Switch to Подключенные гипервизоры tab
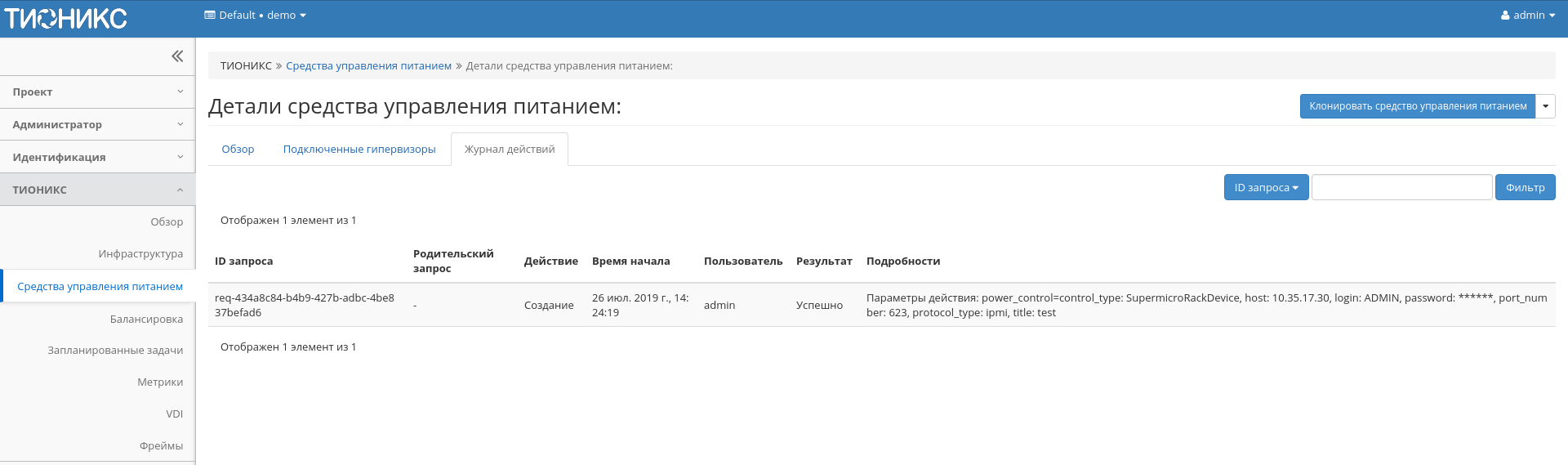The image size is (1568, 465). pos(359,150)
